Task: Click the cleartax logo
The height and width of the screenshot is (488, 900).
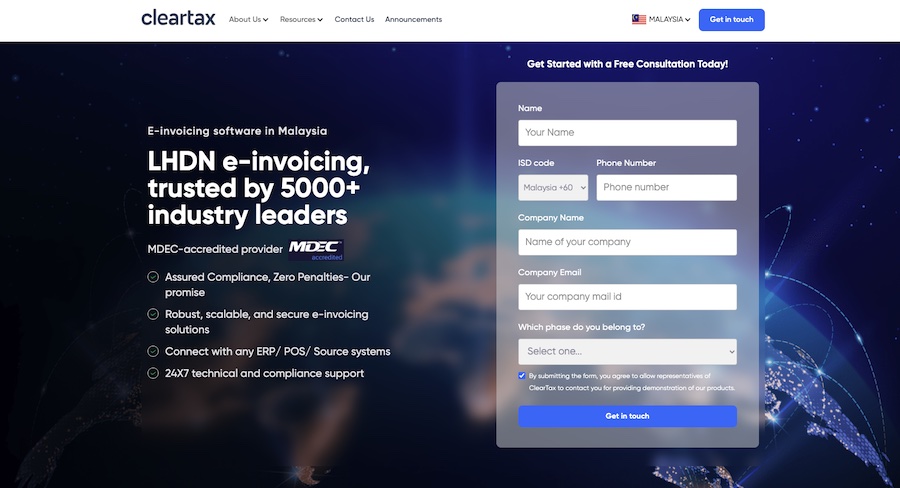Action: pos(178,18)
